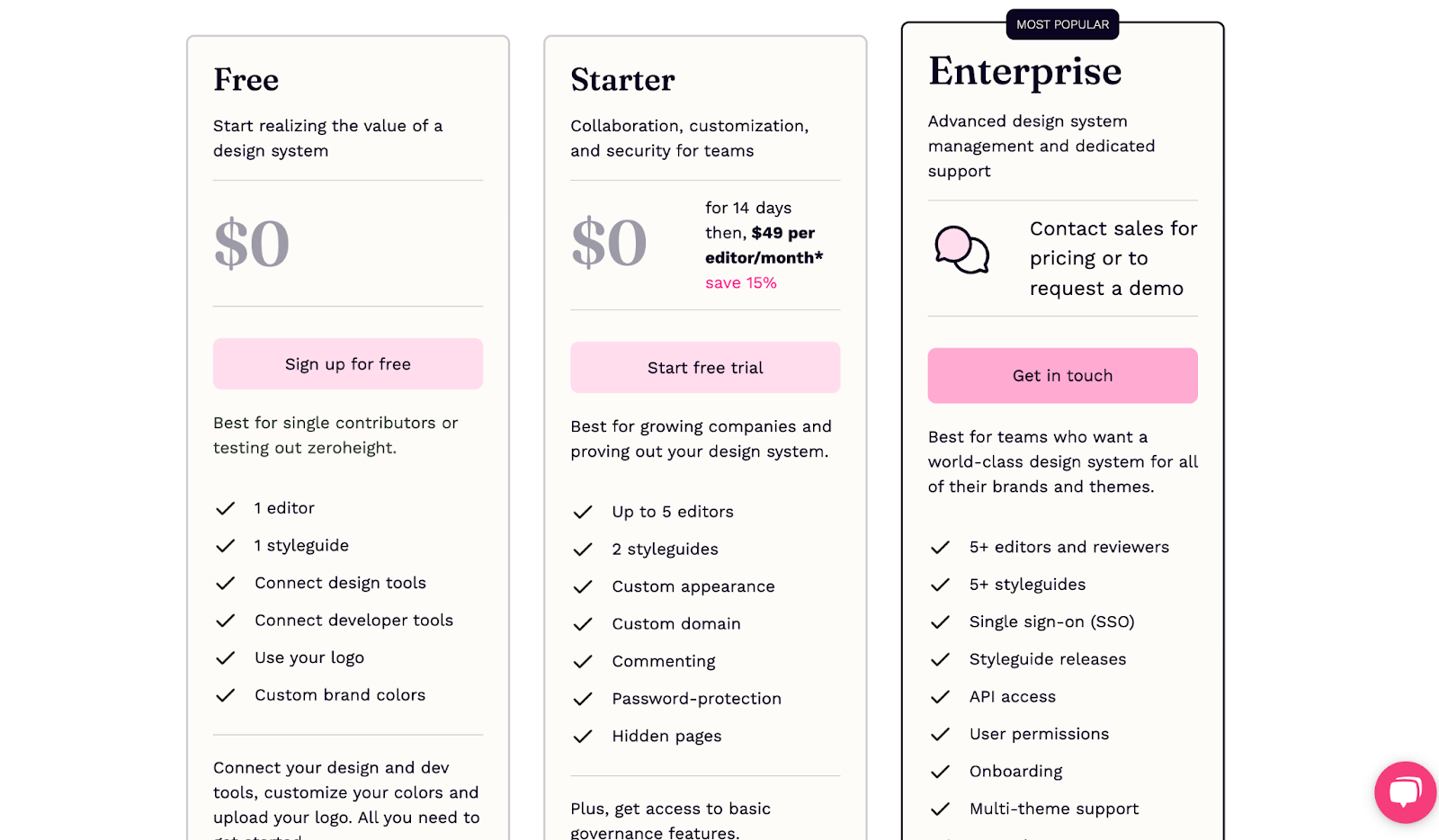
Task: Open the live chat widget
Action: [x=1404, y=792]
